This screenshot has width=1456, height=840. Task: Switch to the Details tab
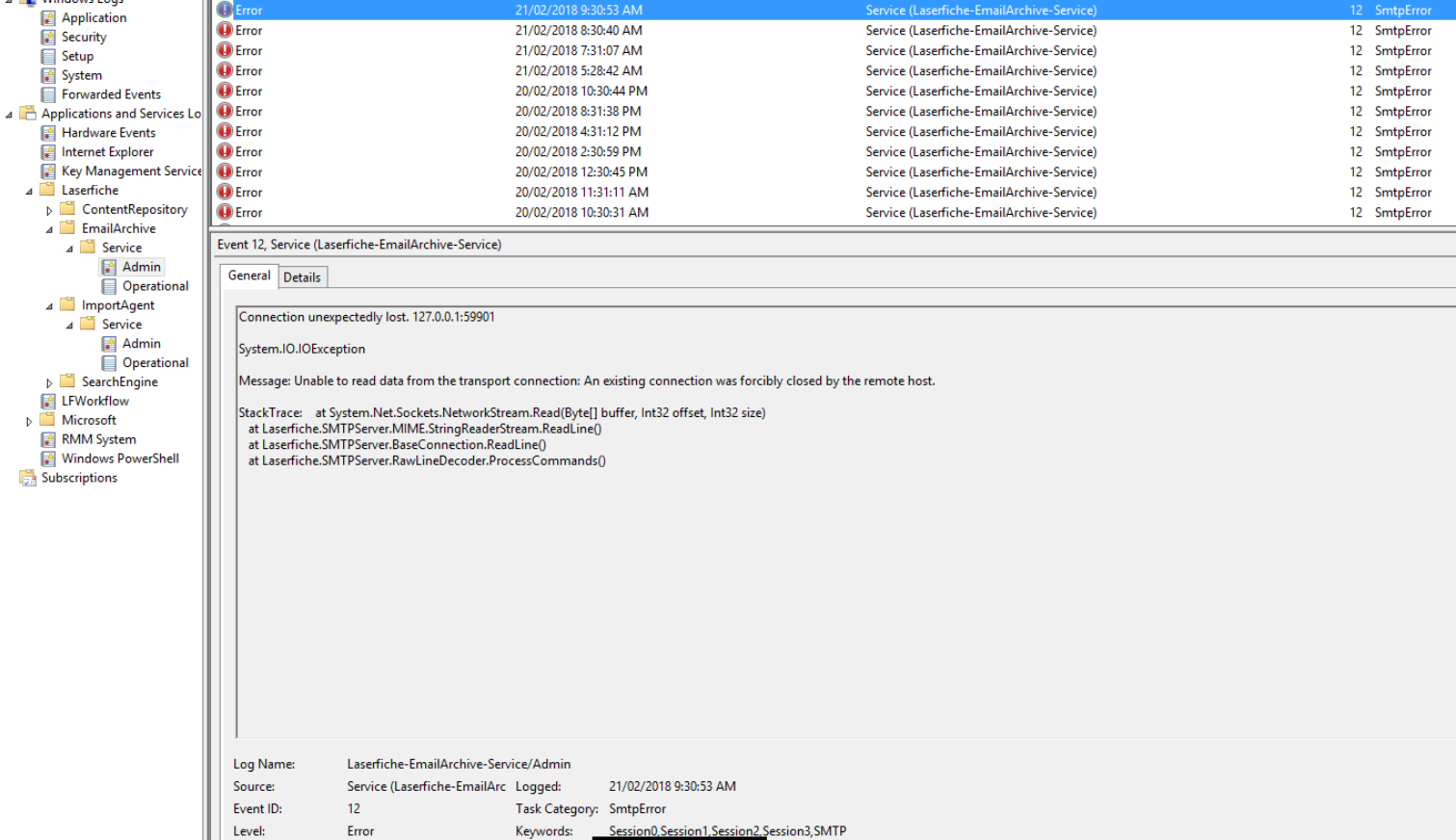[x=303, y=277]
